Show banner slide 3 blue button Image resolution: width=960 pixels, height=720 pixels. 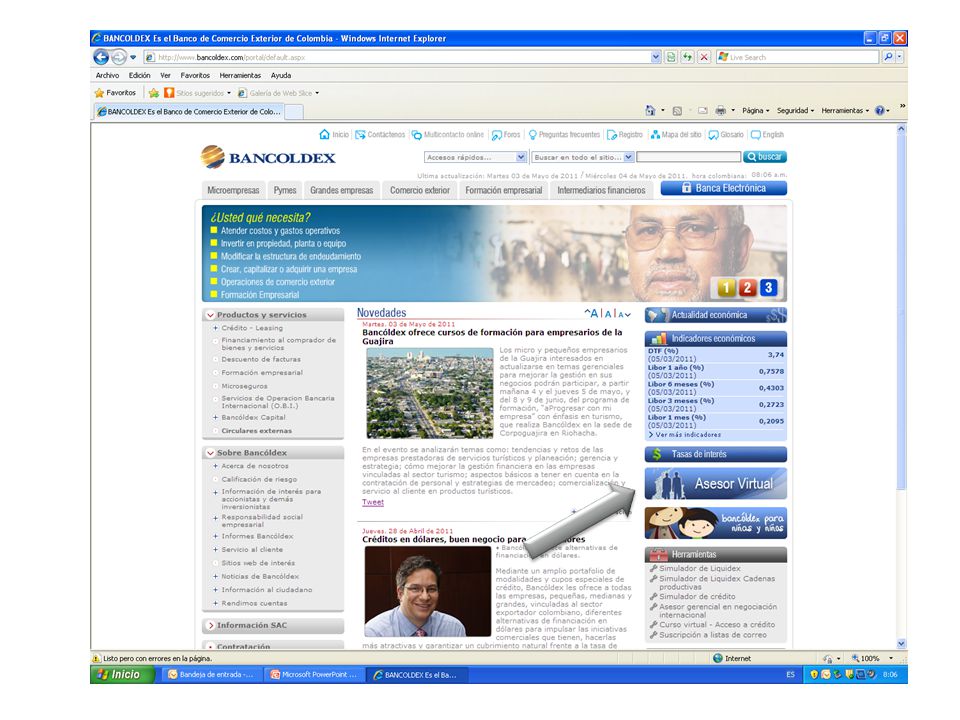(x=768, y=287)
